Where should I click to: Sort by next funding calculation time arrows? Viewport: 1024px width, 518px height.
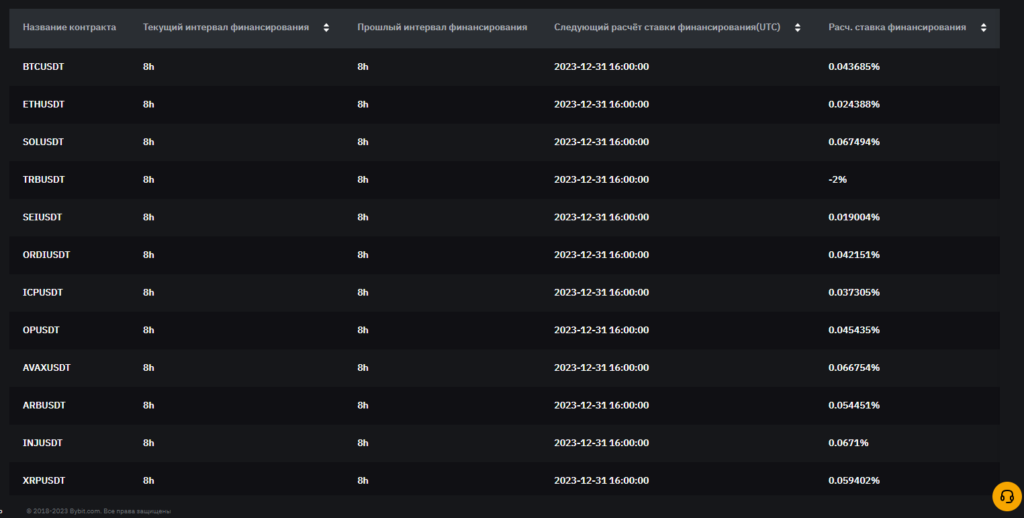797,28
